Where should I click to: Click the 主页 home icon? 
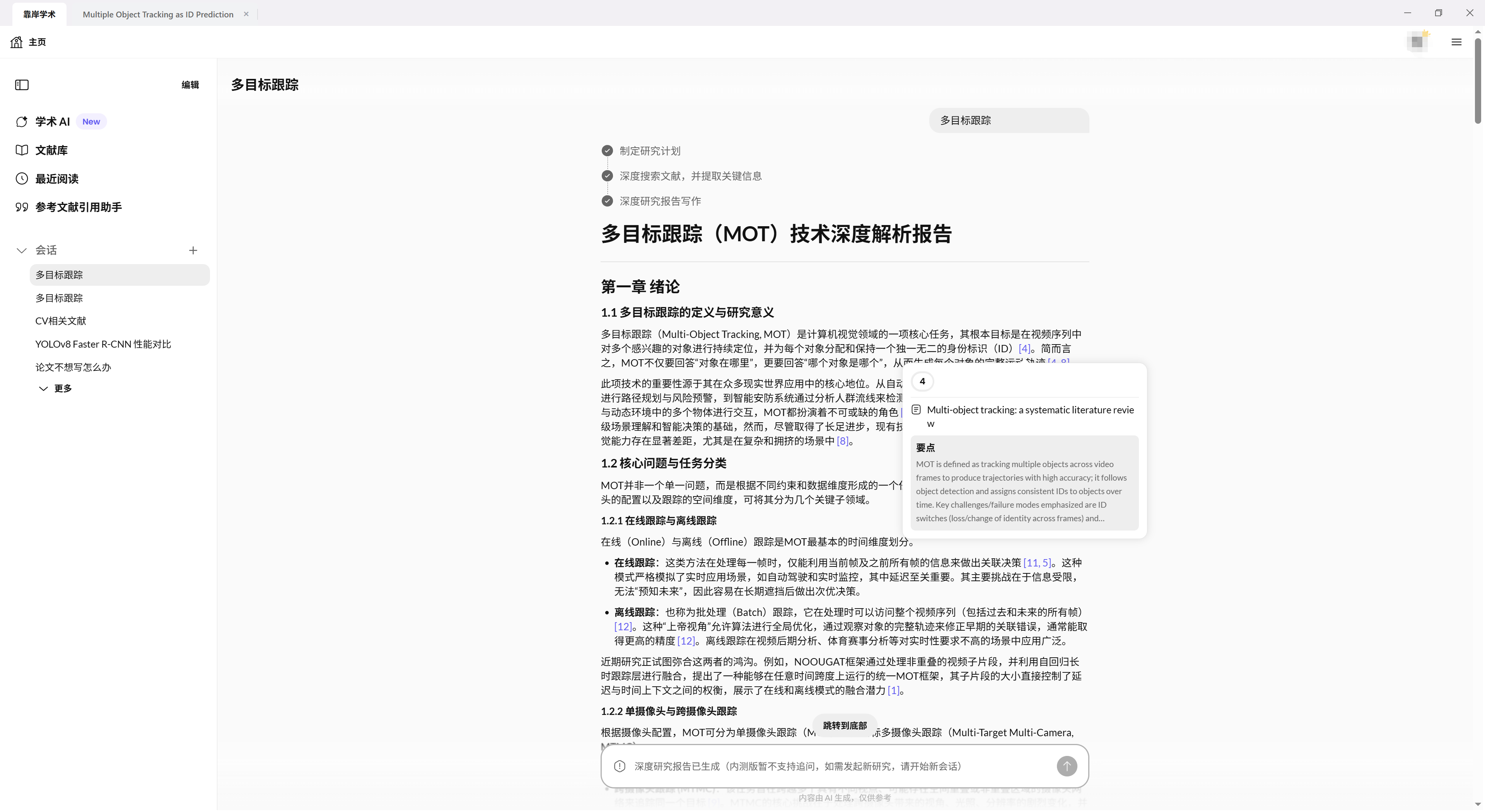[x=16, y=41]
